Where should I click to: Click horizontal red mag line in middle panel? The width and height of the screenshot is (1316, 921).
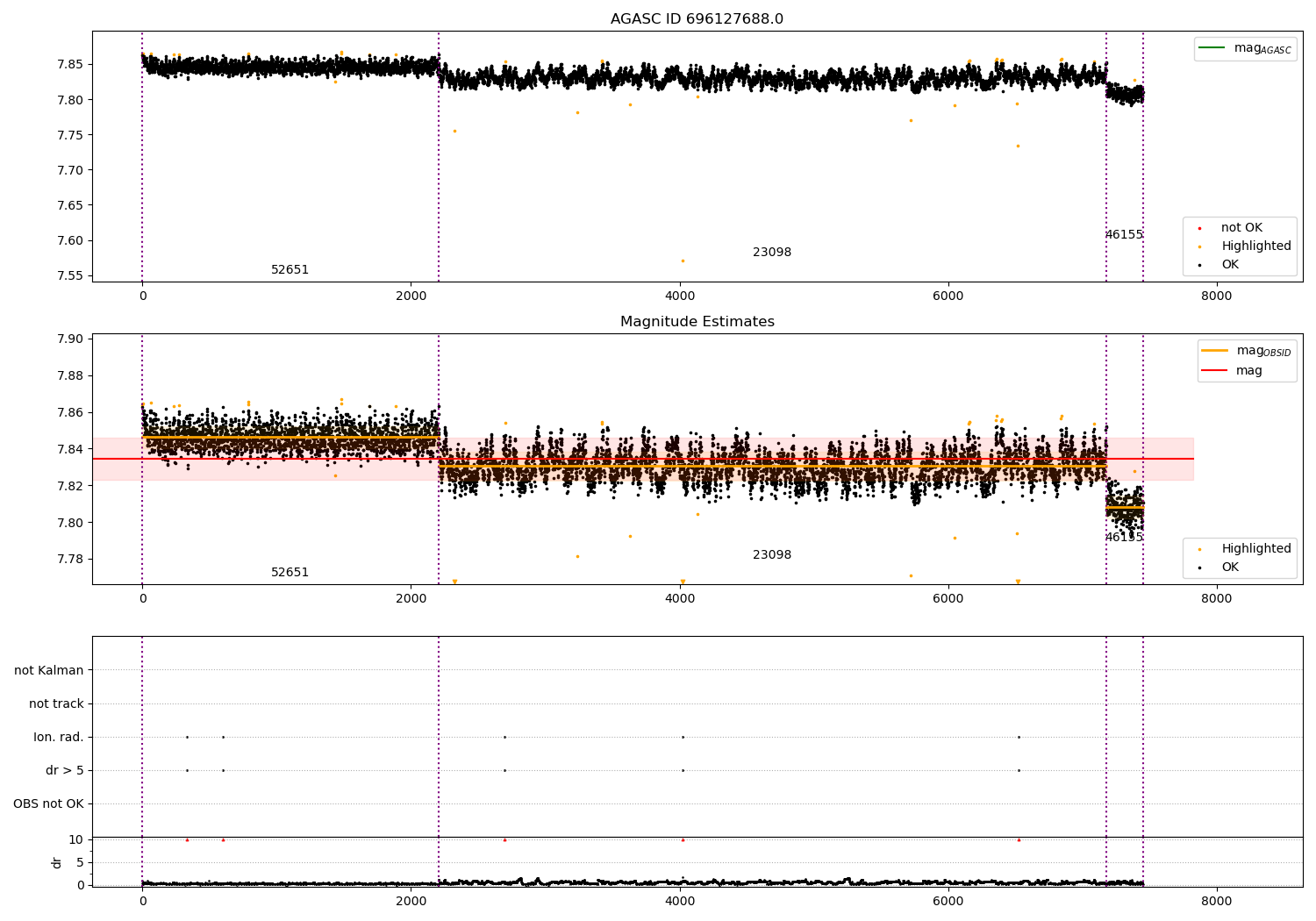(x=643, y=459)
